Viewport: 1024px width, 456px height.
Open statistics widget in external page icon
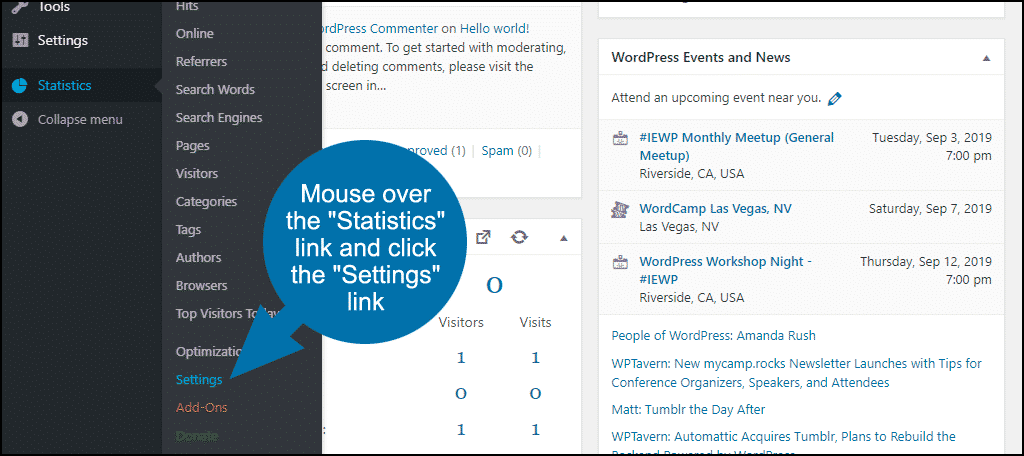pos(483,237)
